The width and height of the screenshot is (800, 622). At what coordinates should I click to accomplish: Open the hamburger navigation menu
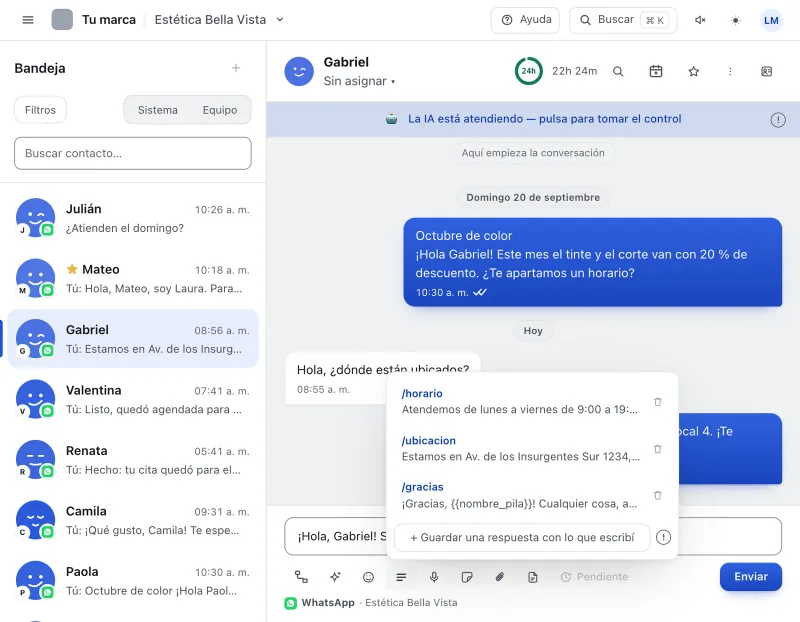[28, 20]
